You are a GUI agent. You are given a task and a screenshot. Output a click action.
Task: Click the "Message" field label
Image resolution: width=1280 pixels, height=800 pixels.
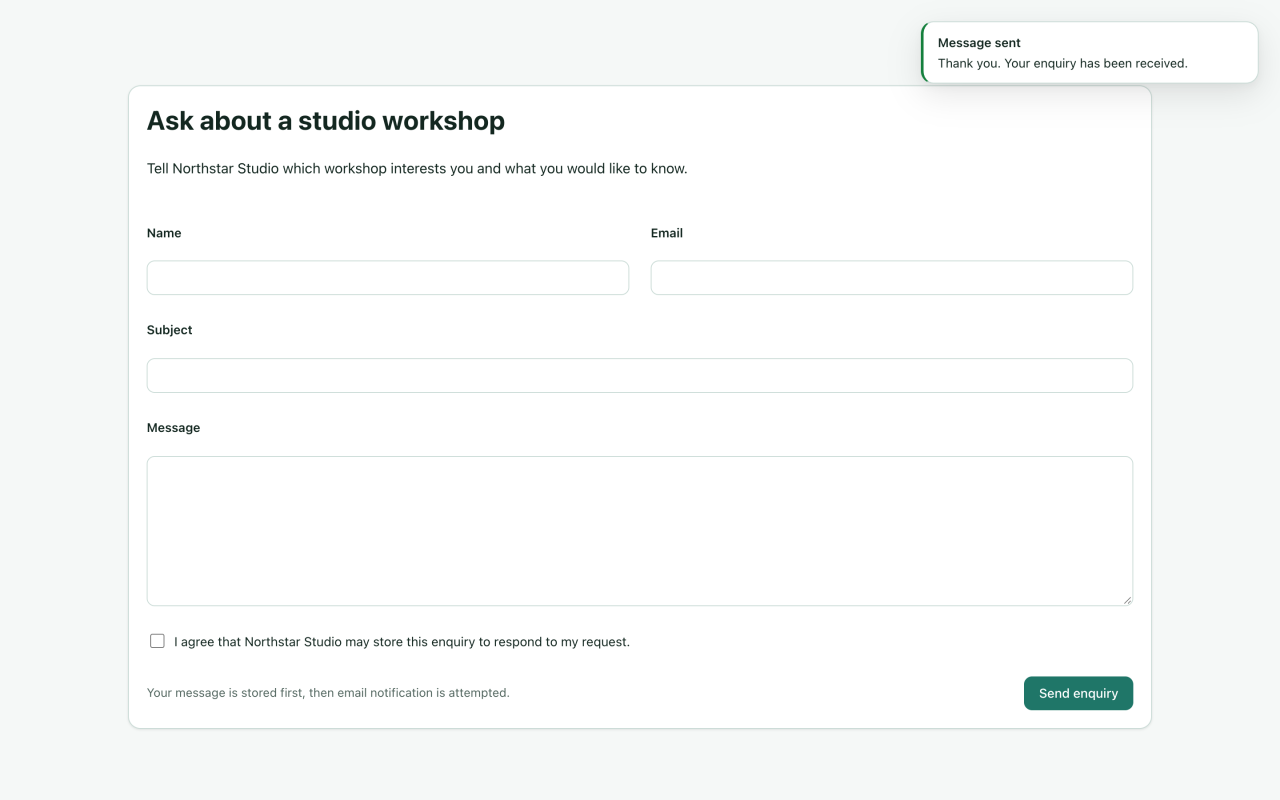tap(174, 428)
